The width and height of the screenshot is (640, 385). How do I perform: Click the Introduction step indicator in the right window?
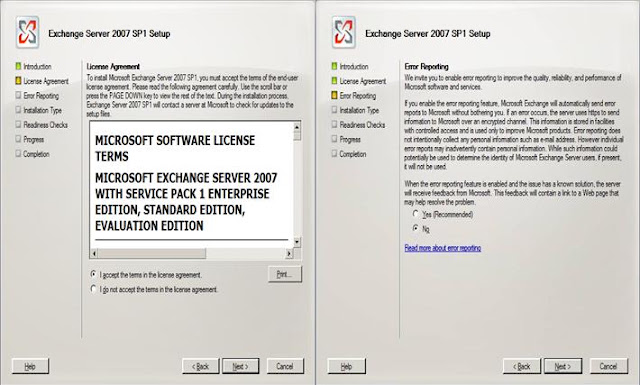click(x=350, y=67)
